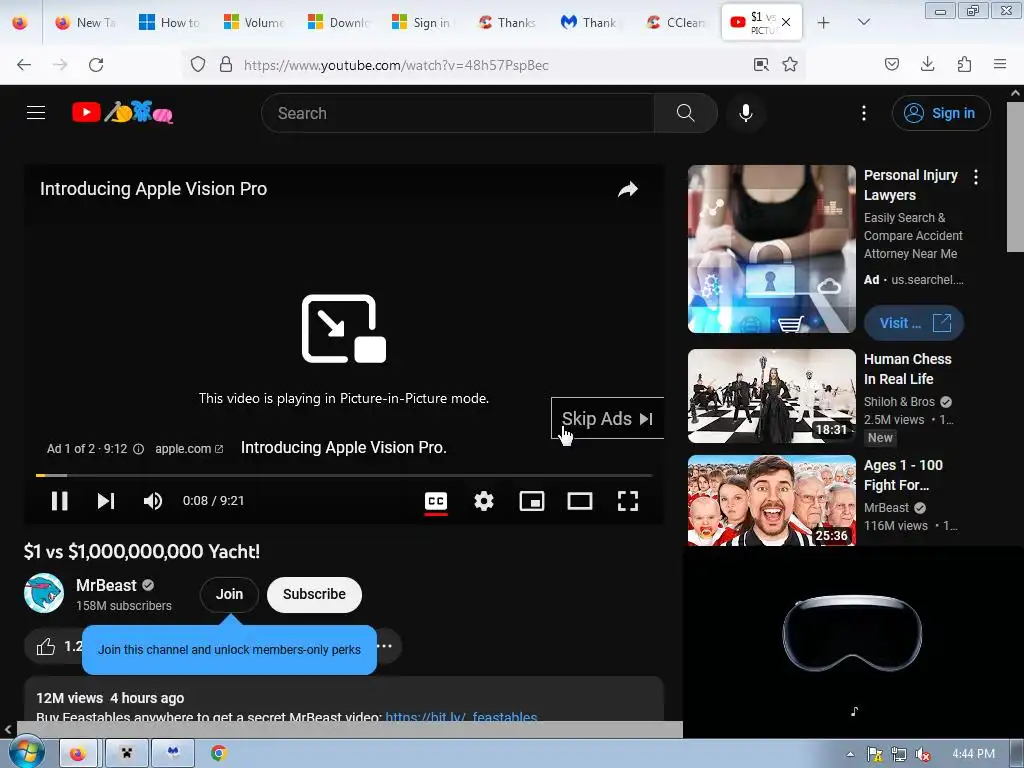Enter full screen mode in player
The height and width of the screenshot is (768, 1024).
pos(628,501)
